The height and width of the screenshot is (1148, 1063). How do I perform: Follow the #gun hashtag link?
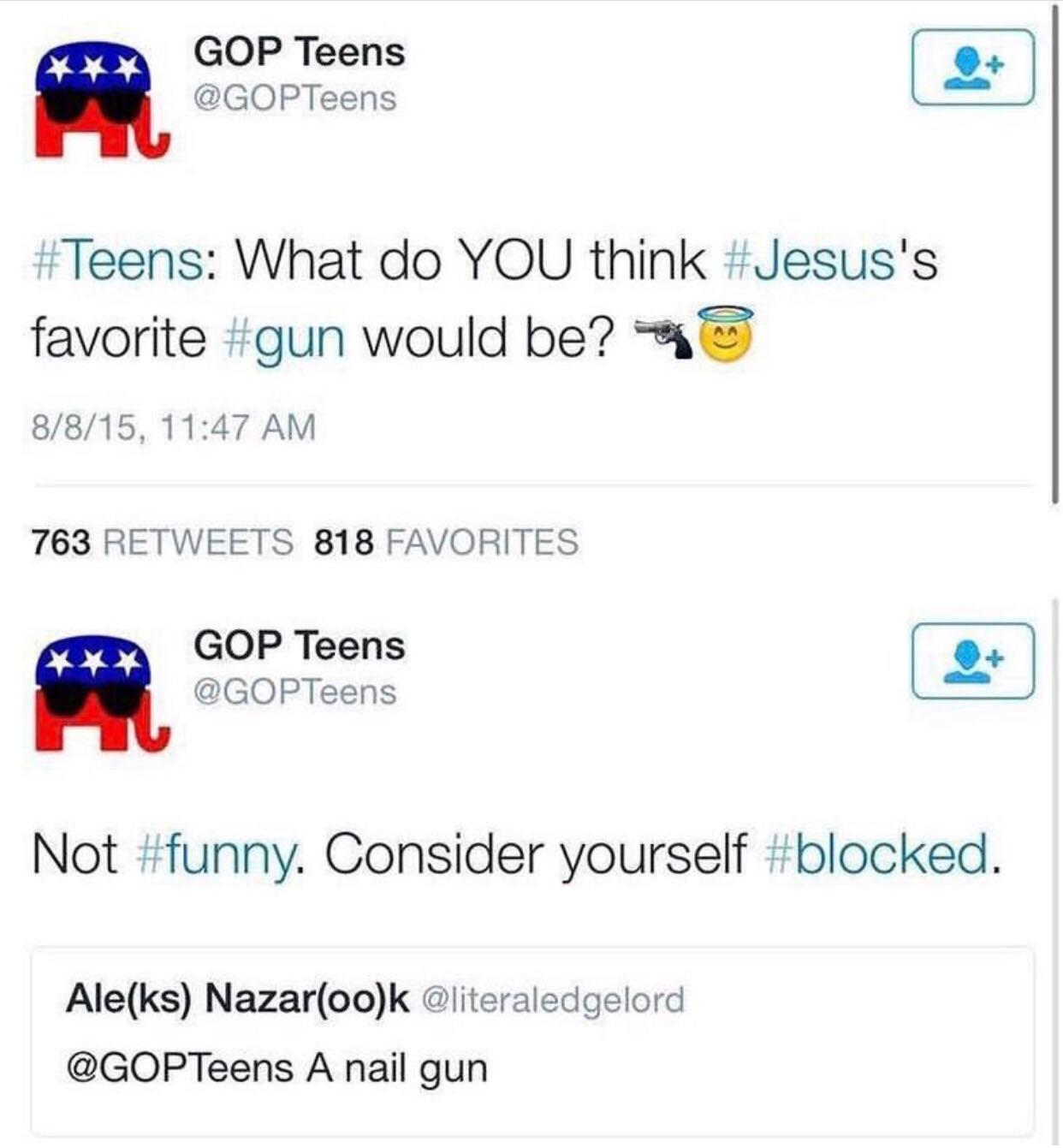click(284, 338)
